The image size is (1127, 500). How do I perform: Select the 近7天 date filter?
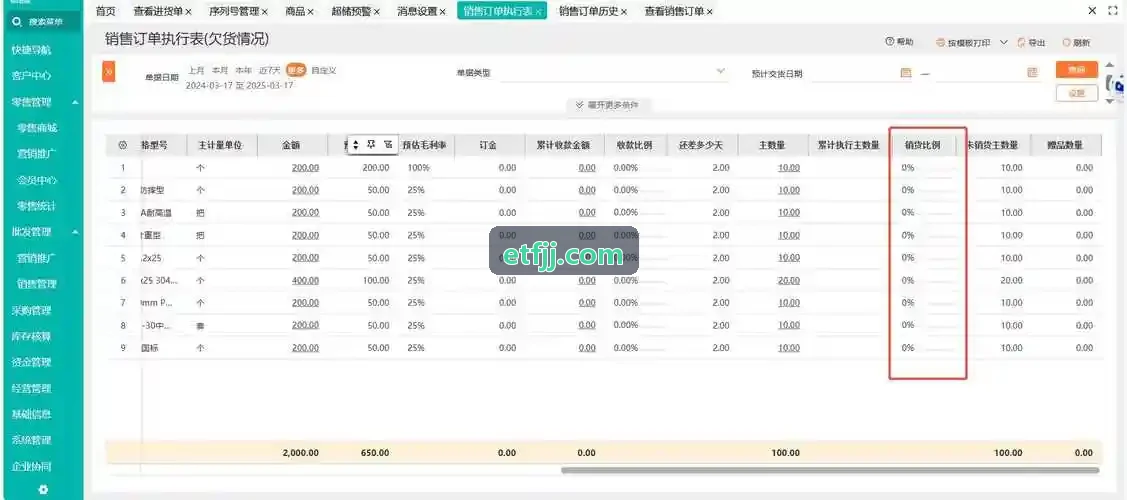tap(270, 70)
